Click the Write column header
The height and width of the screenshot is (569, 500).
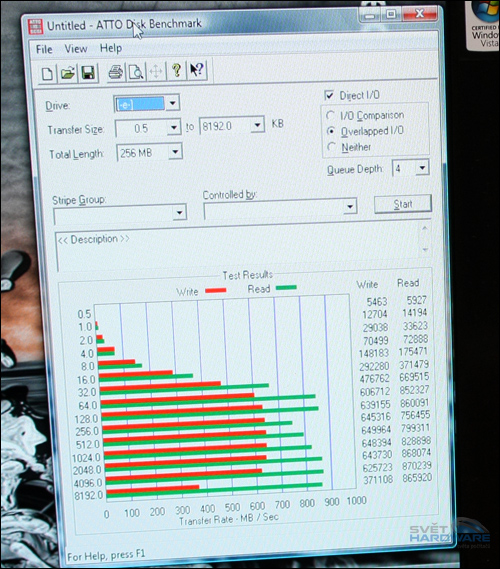[x=367, y=284]
